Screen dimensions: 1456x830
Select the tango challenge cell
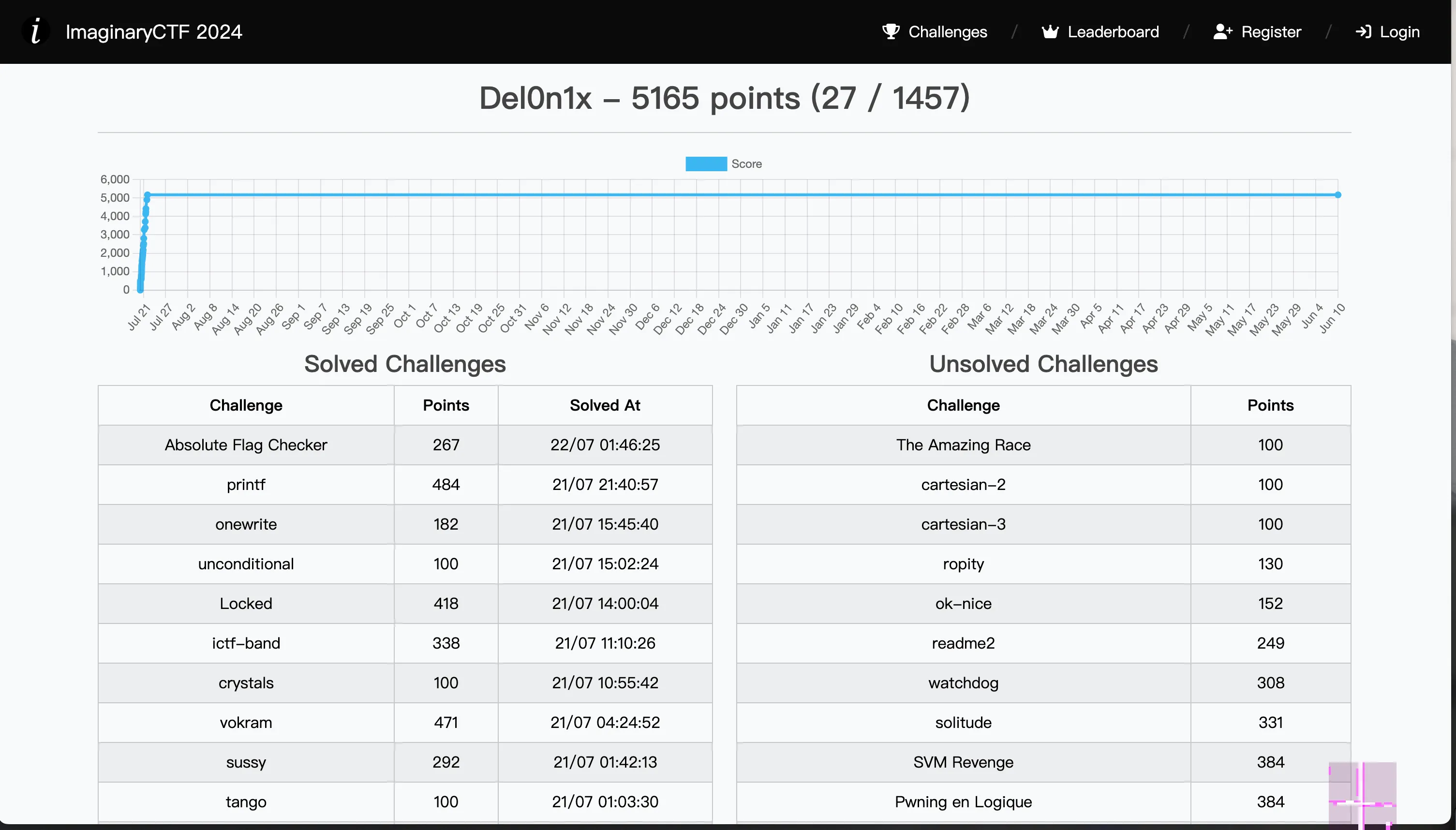pyautogui.click(x=246, y=801)
